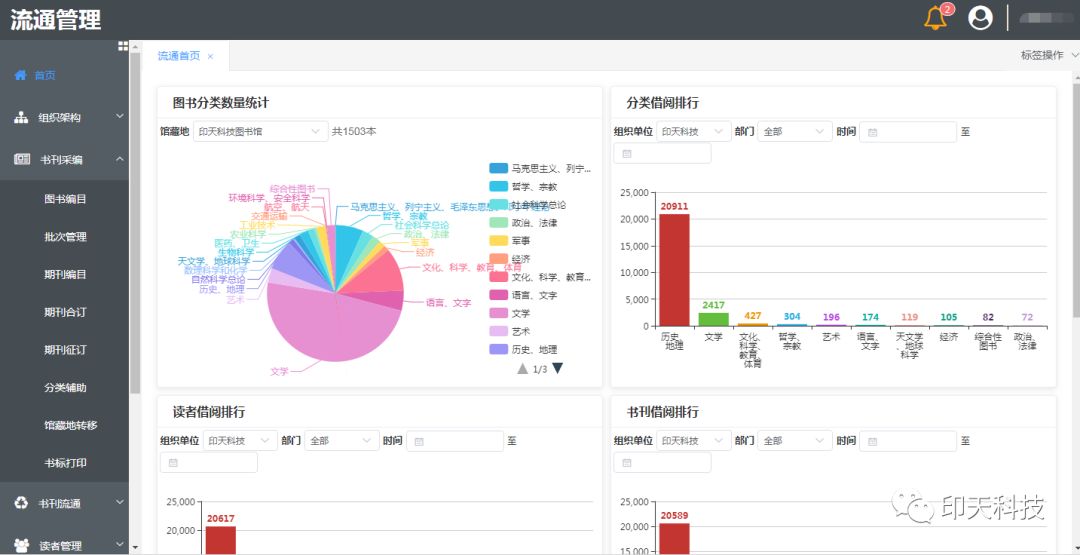
Task: Toggle 文学 legend entry
Action: [x=510, y=313]
